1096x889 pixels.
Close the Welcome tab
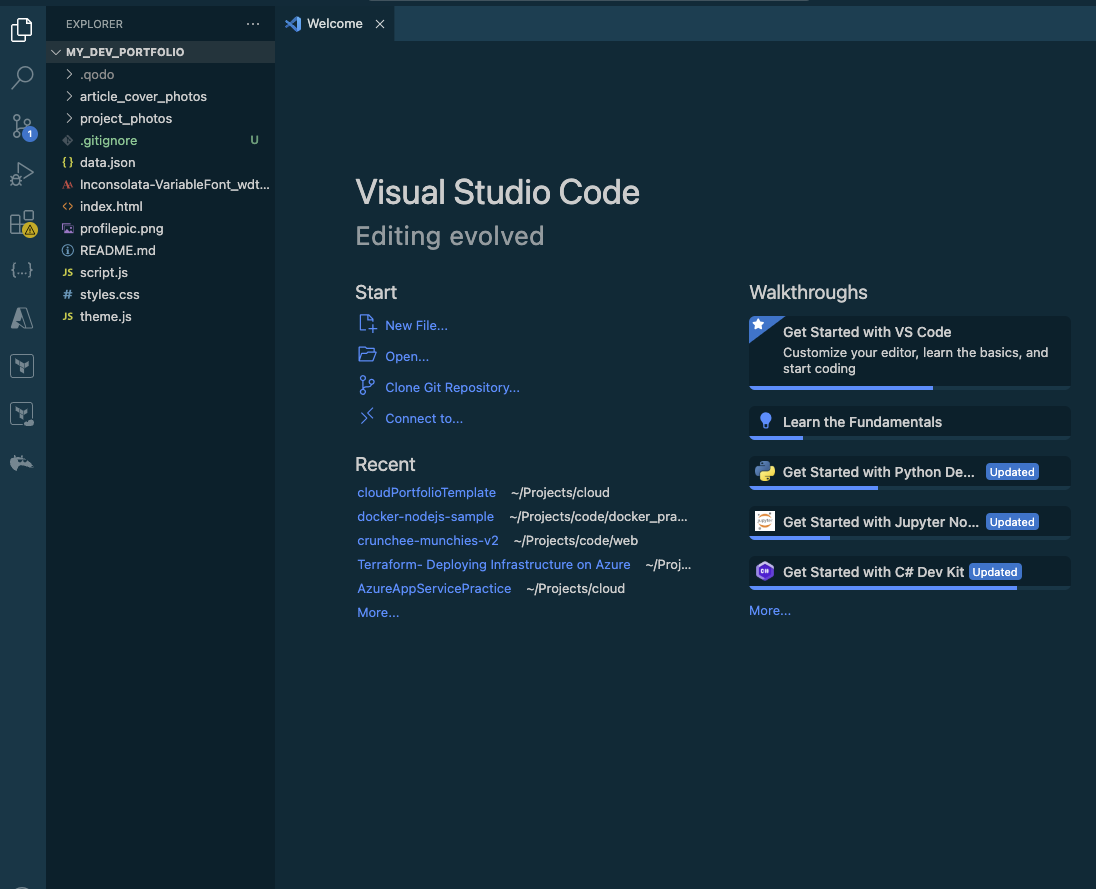point(380,24)
